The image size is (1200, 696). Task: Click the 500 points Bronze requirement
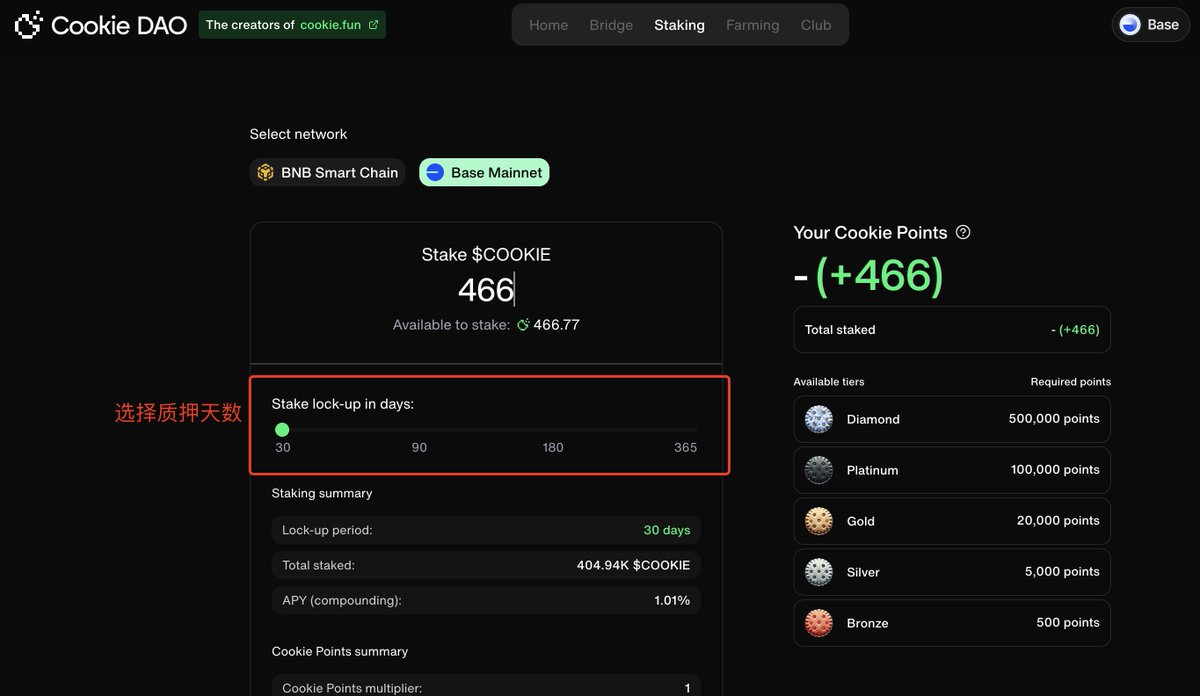tap(1068, 623)
